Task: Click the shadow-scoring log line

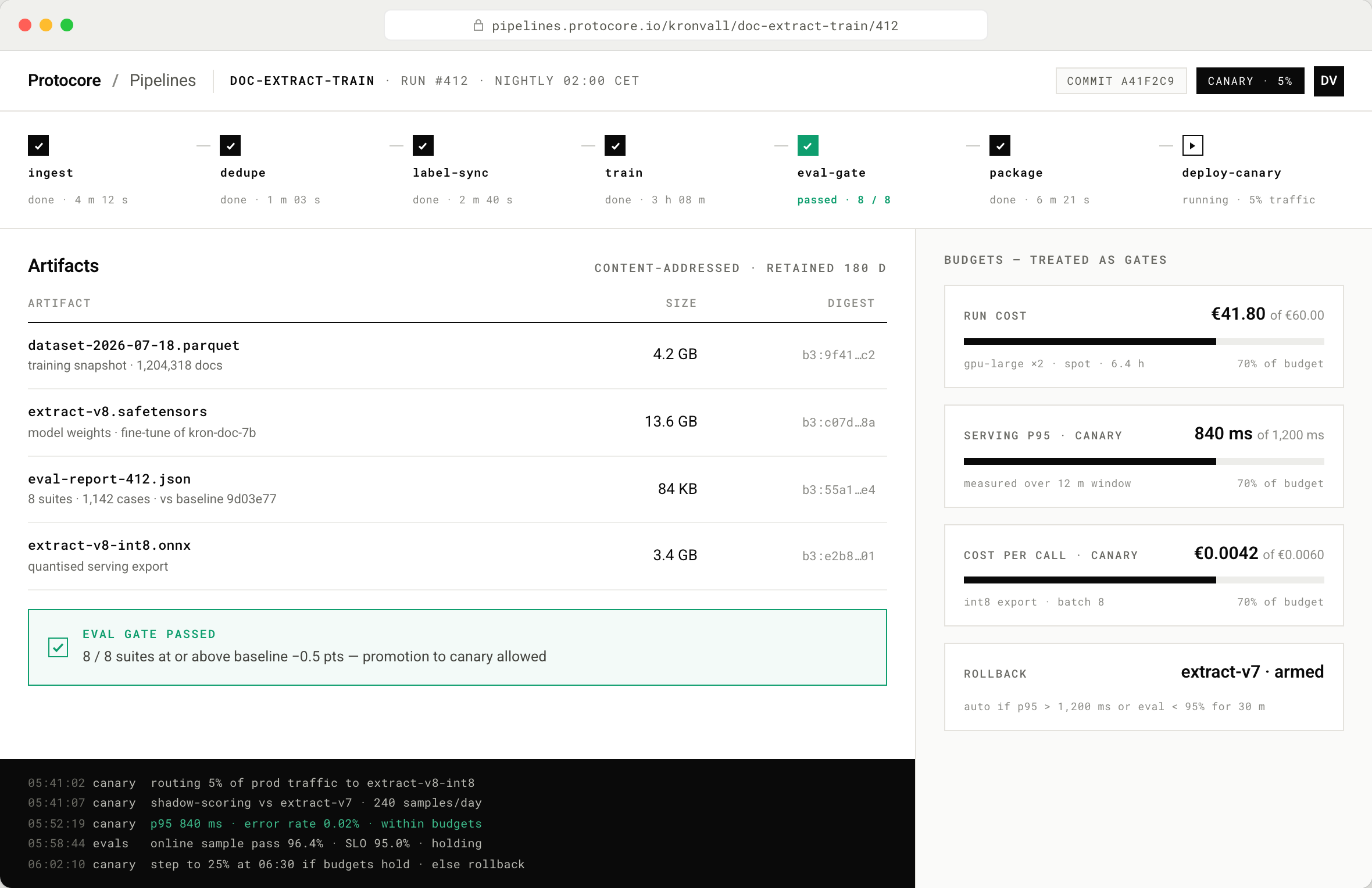Action: [255, 803]
